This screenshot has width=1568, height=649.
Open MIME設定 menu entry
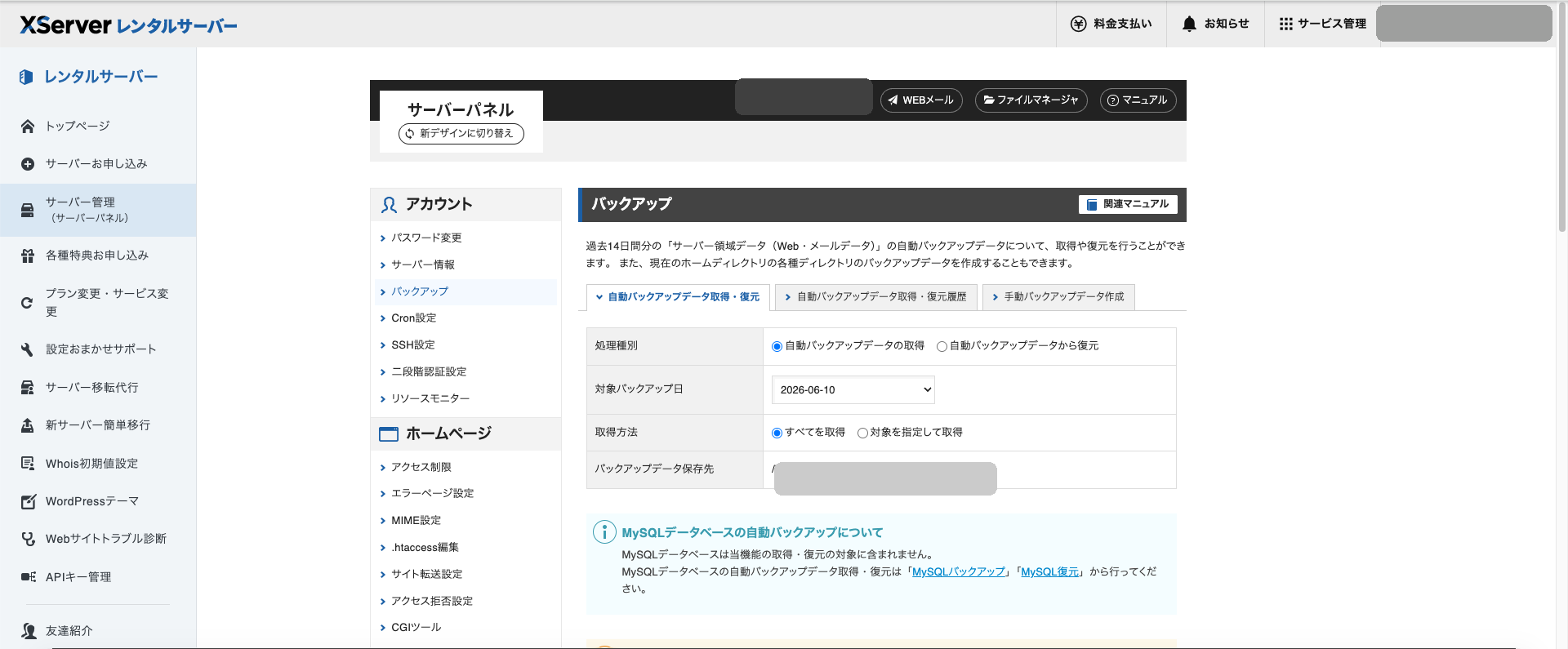click(416, 520)
